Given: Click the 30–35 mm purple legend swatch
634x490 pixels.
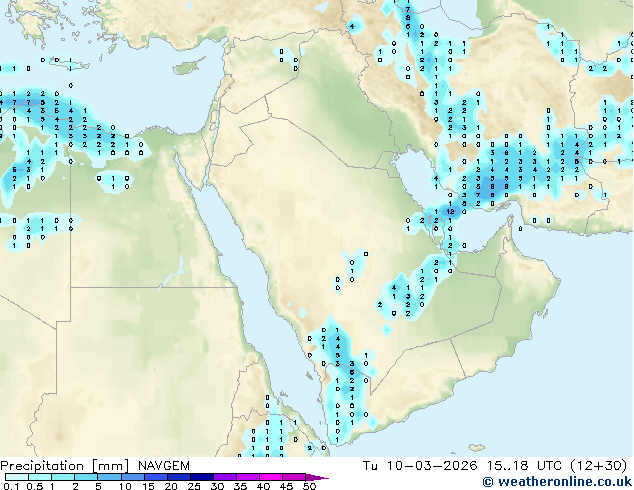Looking at the screenshot, I should point(224,477).
